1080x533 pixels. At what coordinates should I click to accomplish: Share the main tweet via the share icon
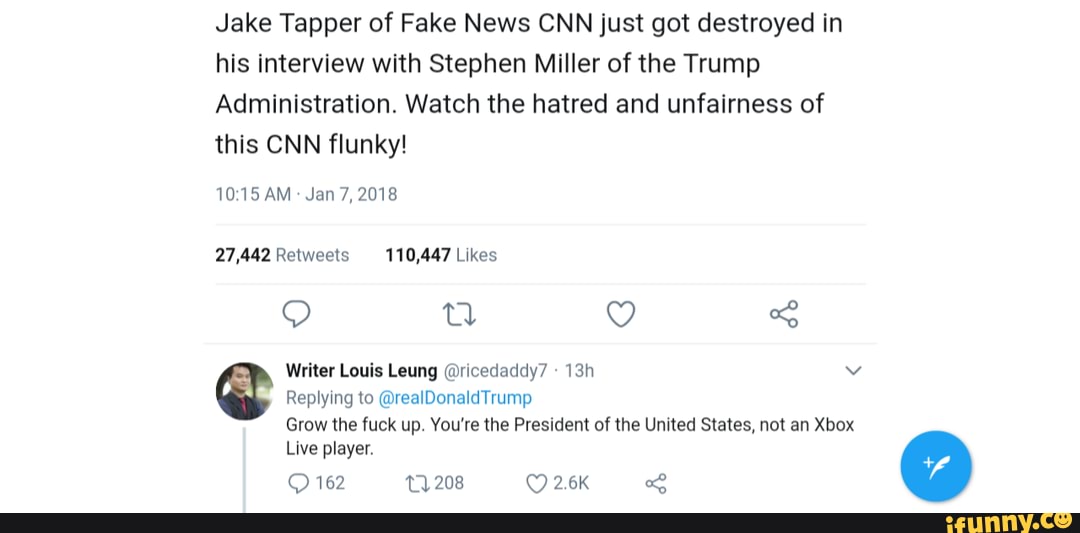point(784,315)
